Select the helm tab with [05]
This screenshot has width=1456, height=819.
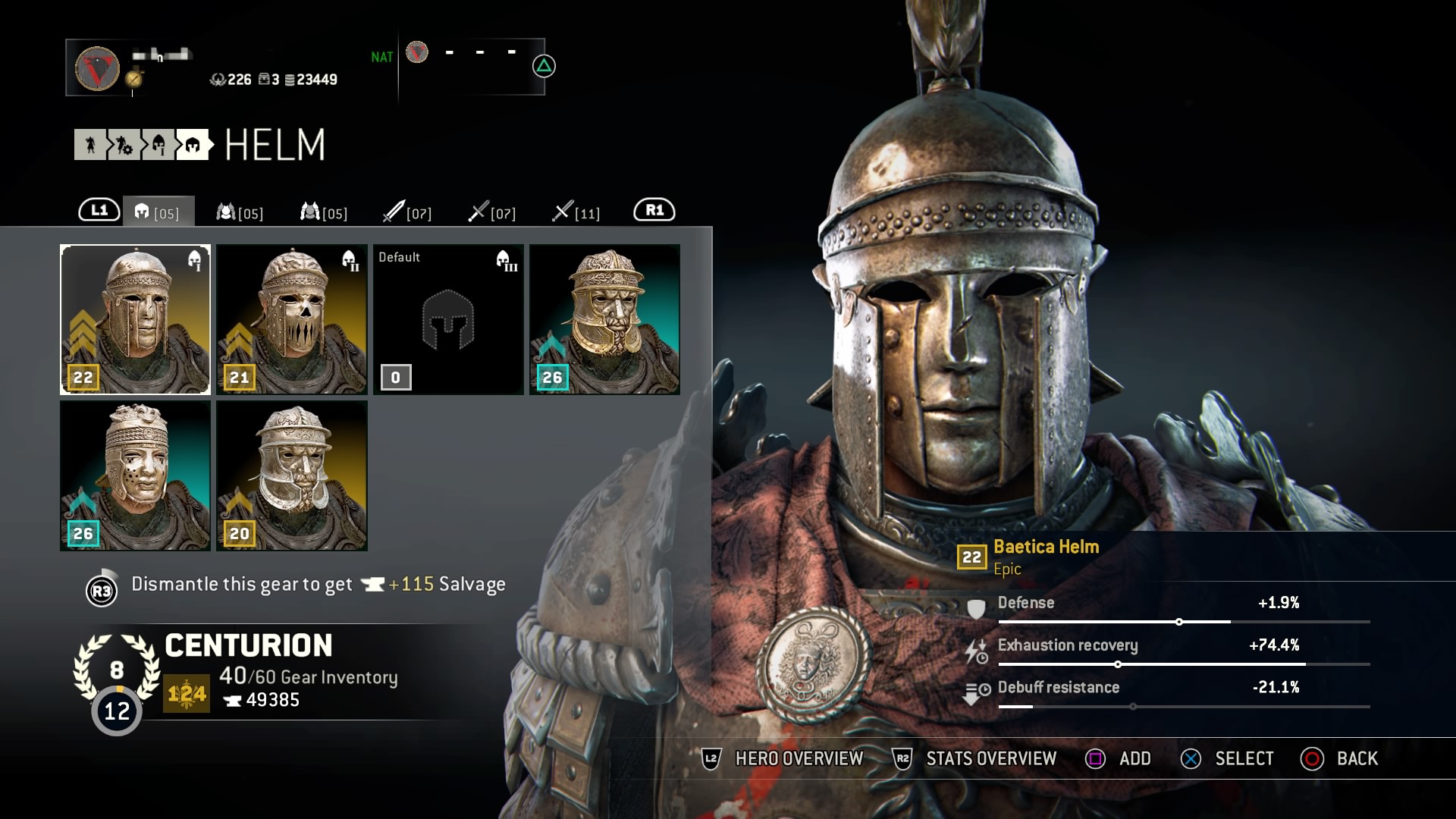click(x=158, y=212)
